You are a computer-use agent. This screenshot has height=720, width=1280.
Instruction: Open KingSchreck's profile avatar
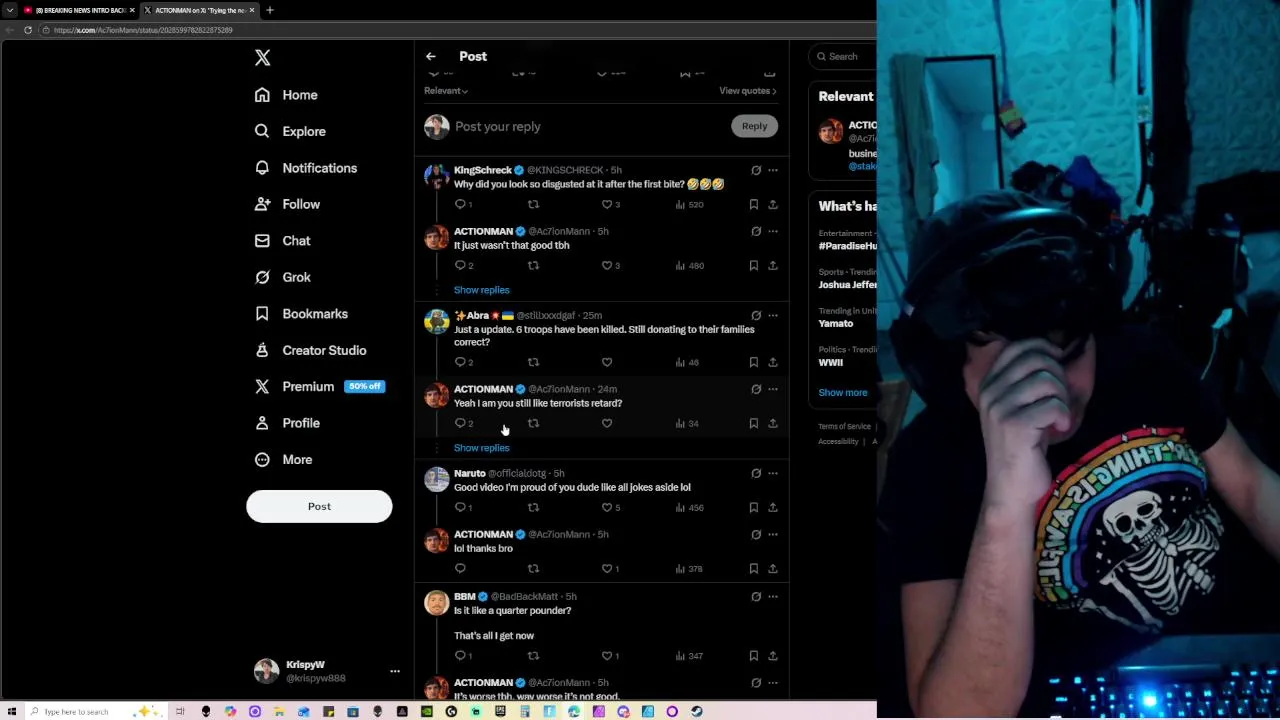[x=436, y=177]
